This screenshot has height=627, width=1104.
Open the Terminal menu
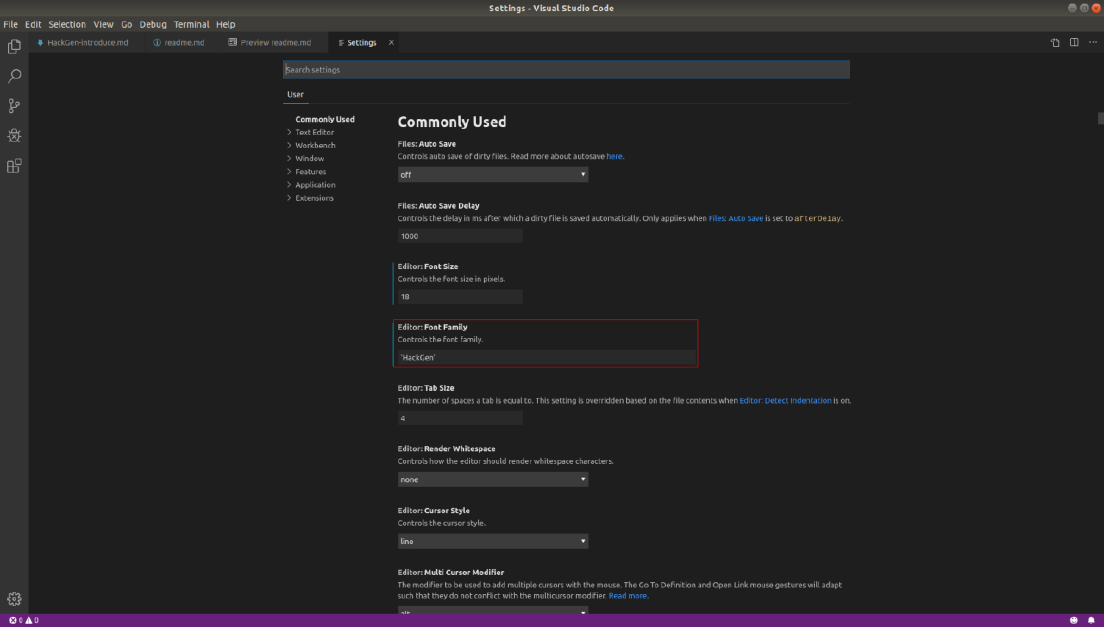[192, 24]
